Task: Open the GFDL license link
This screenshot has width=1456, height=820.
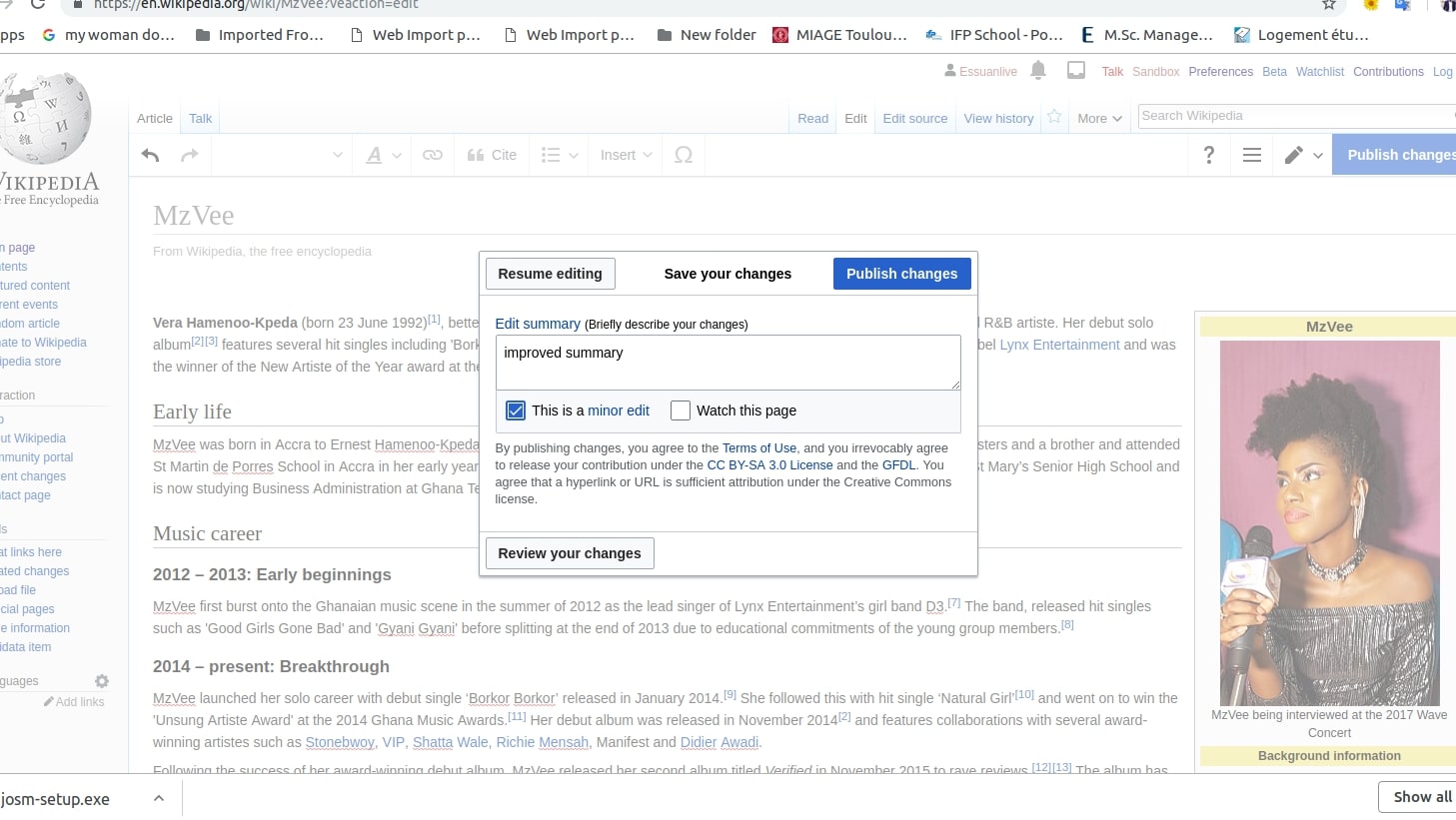Action: tap(898, 465)
